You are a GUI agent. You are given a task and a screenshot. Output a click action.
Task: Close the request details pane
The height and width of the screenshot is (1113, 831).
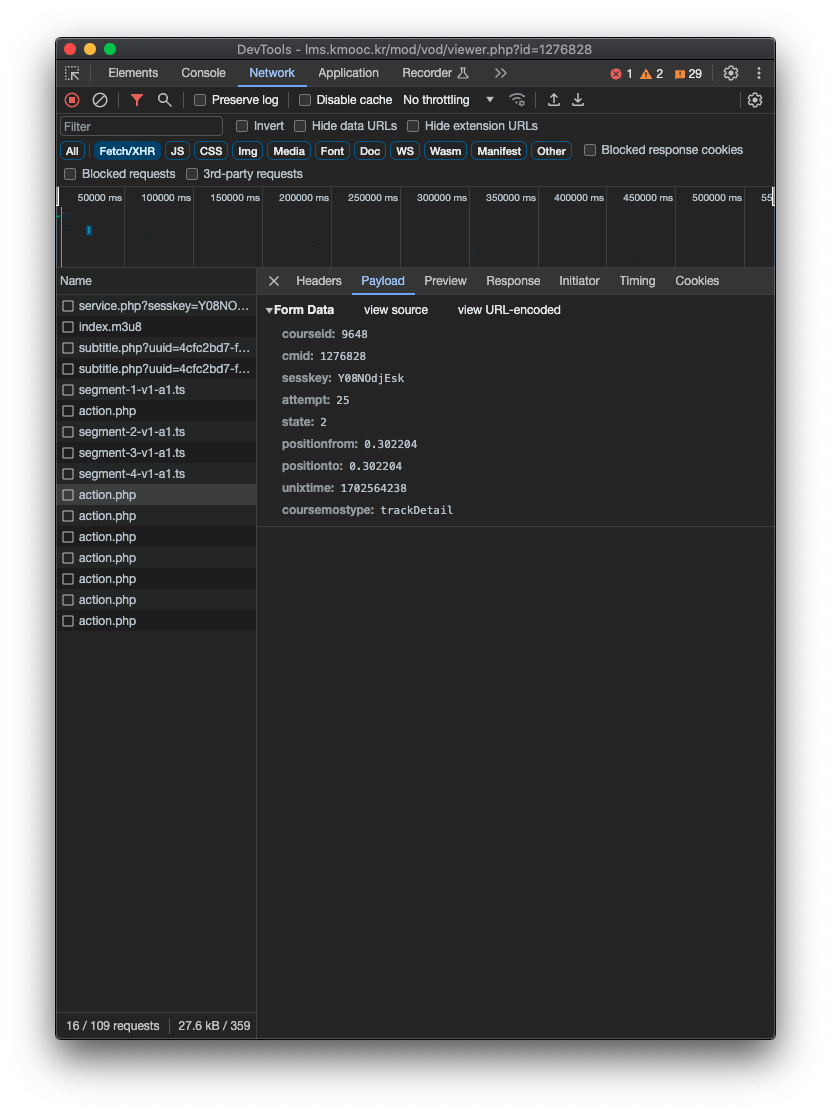tap(274, 281)
